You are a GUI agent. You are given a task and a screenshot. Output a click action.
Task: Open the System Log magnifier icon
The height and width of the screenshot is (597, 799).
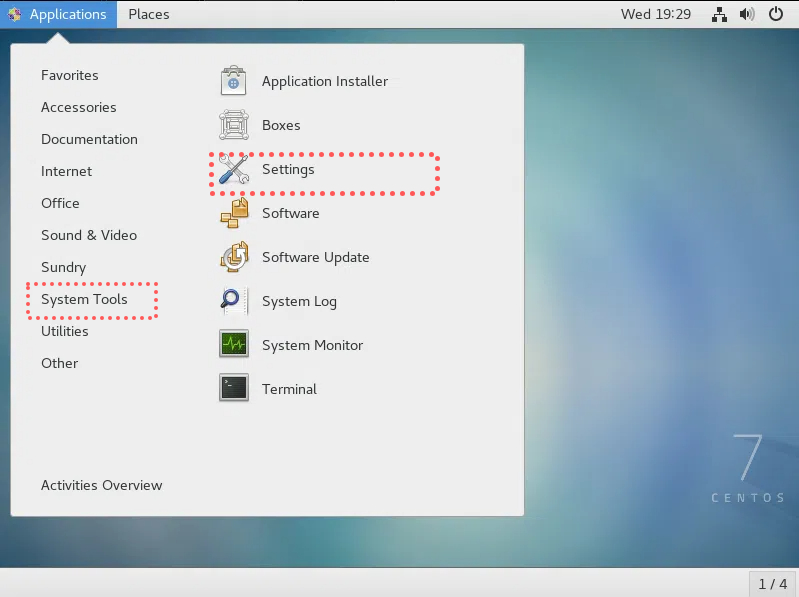(x=234, y=301)
